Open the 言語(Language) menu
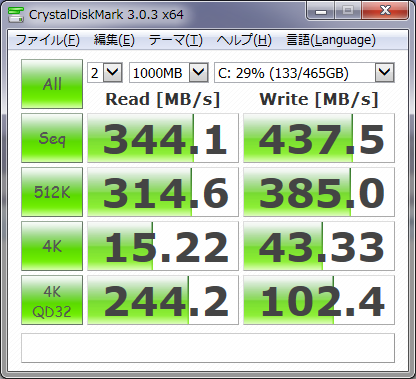416x379 pixels. click(x=331, y=40)
